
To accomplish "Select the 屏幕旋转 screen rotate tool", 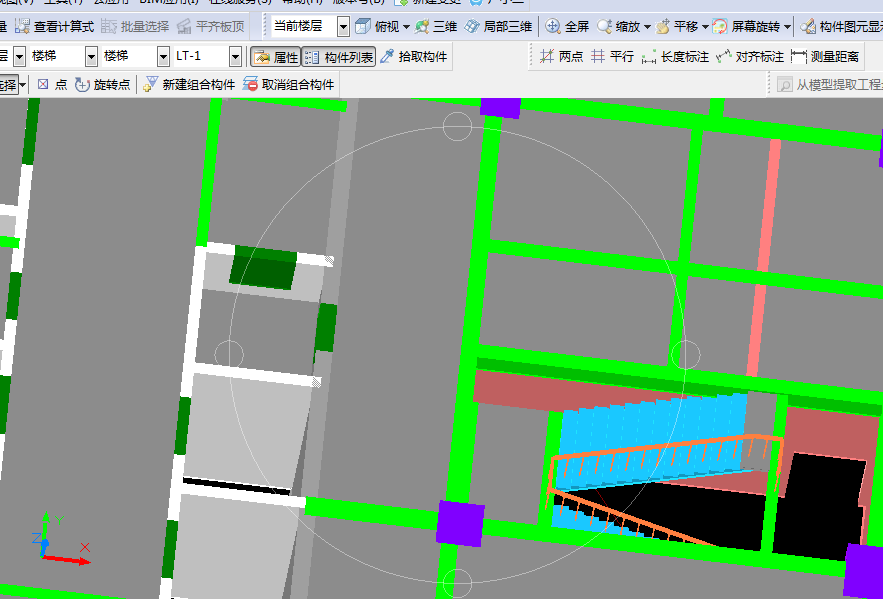I will point(746,26).
